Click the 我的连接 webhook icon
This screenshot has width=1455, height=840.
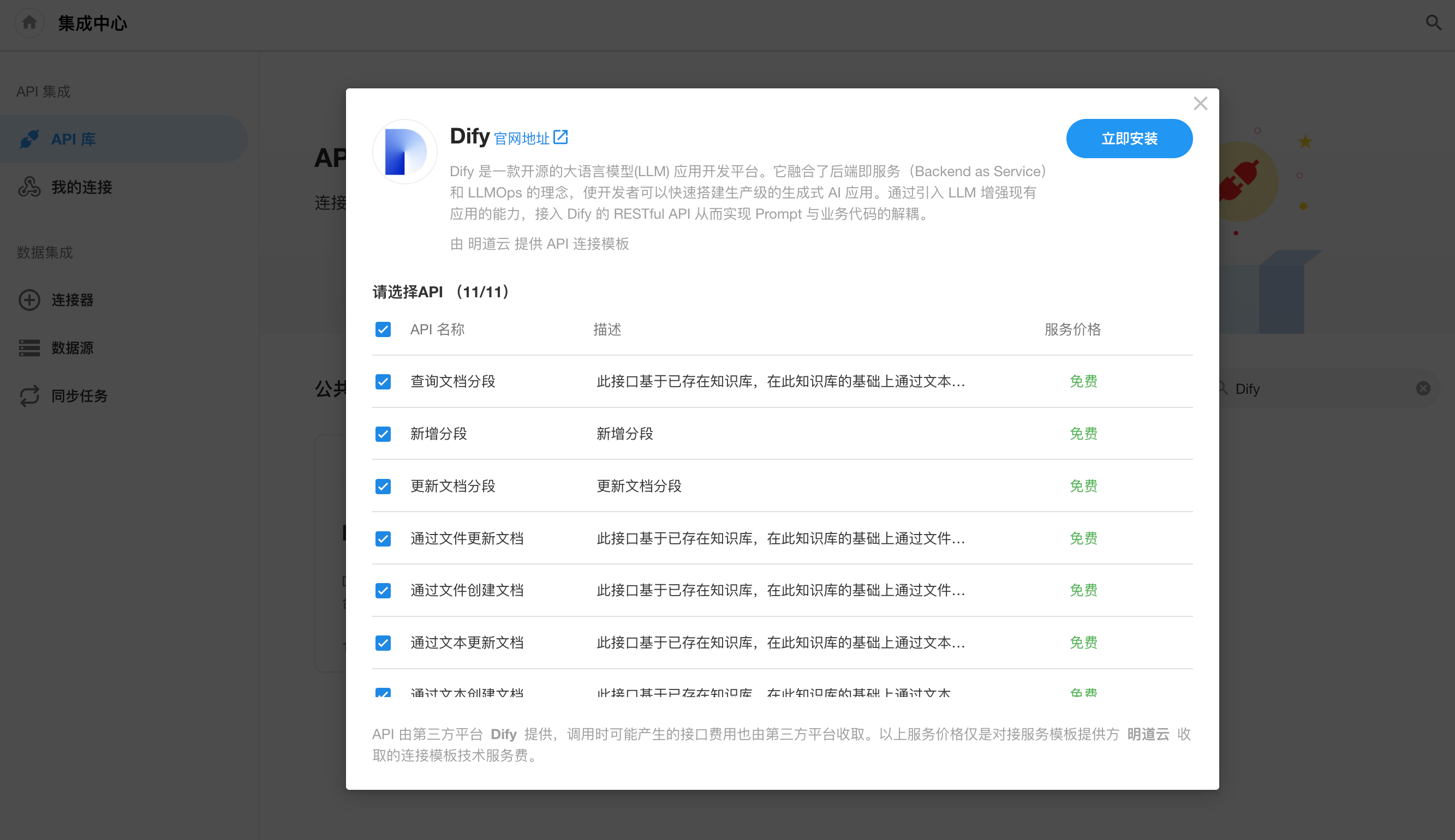pyautogui.click(x=29, y=187)
